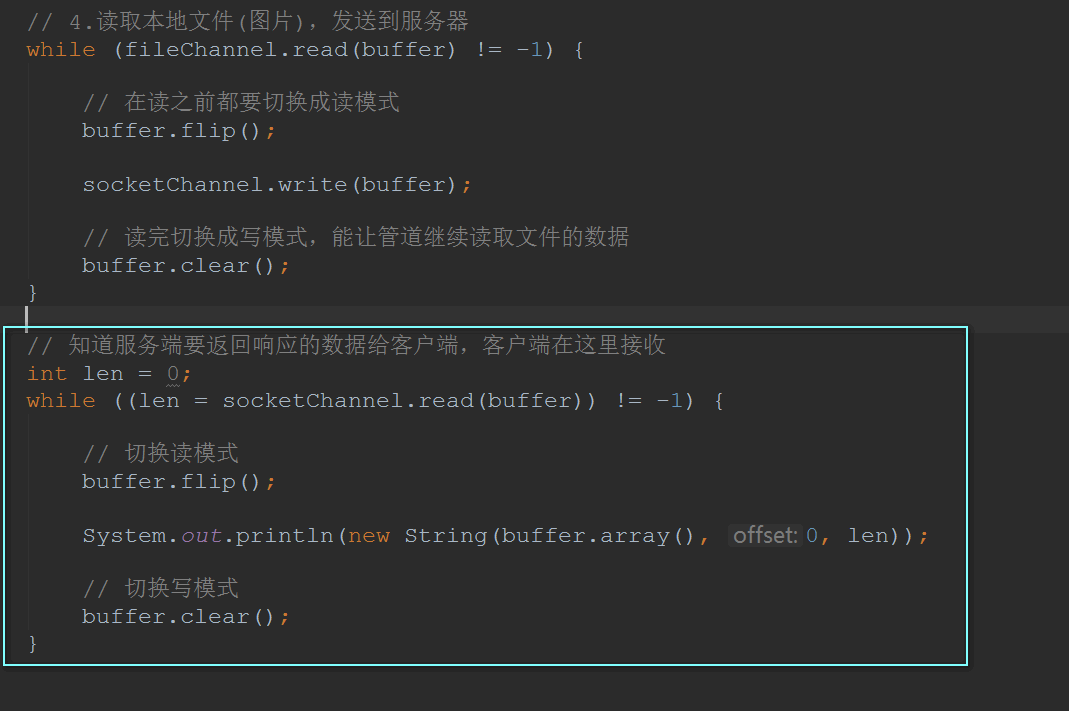Click 'buffer.array()' inside the println call
The image size is (1069, 711).
597,536
